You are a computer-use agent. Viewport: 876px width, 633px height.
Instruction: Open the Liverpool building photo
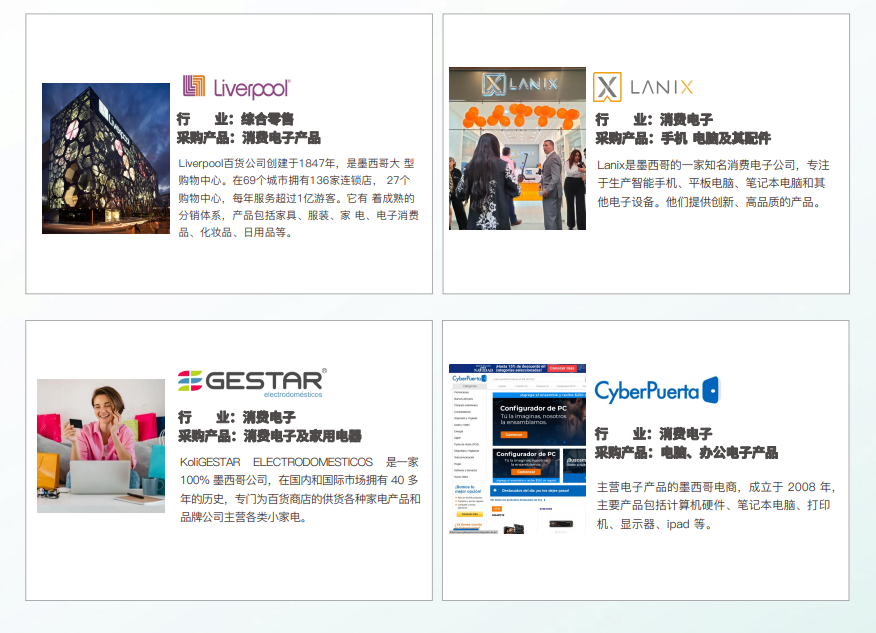106,158
